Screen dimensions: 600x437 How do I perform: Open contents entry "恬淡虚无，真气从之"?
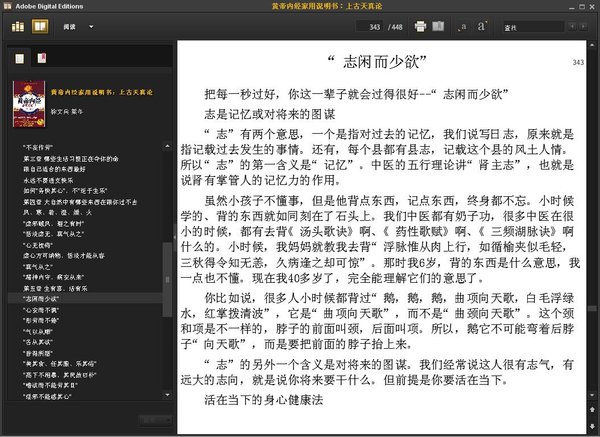[53, 234]
